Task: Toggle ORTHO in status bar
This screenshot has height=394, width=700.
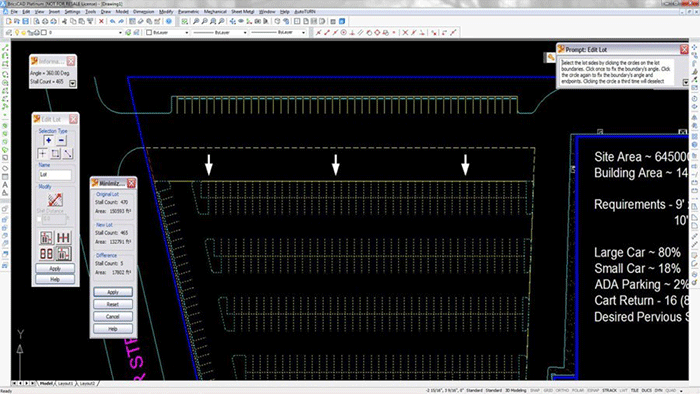Action: 562,390
